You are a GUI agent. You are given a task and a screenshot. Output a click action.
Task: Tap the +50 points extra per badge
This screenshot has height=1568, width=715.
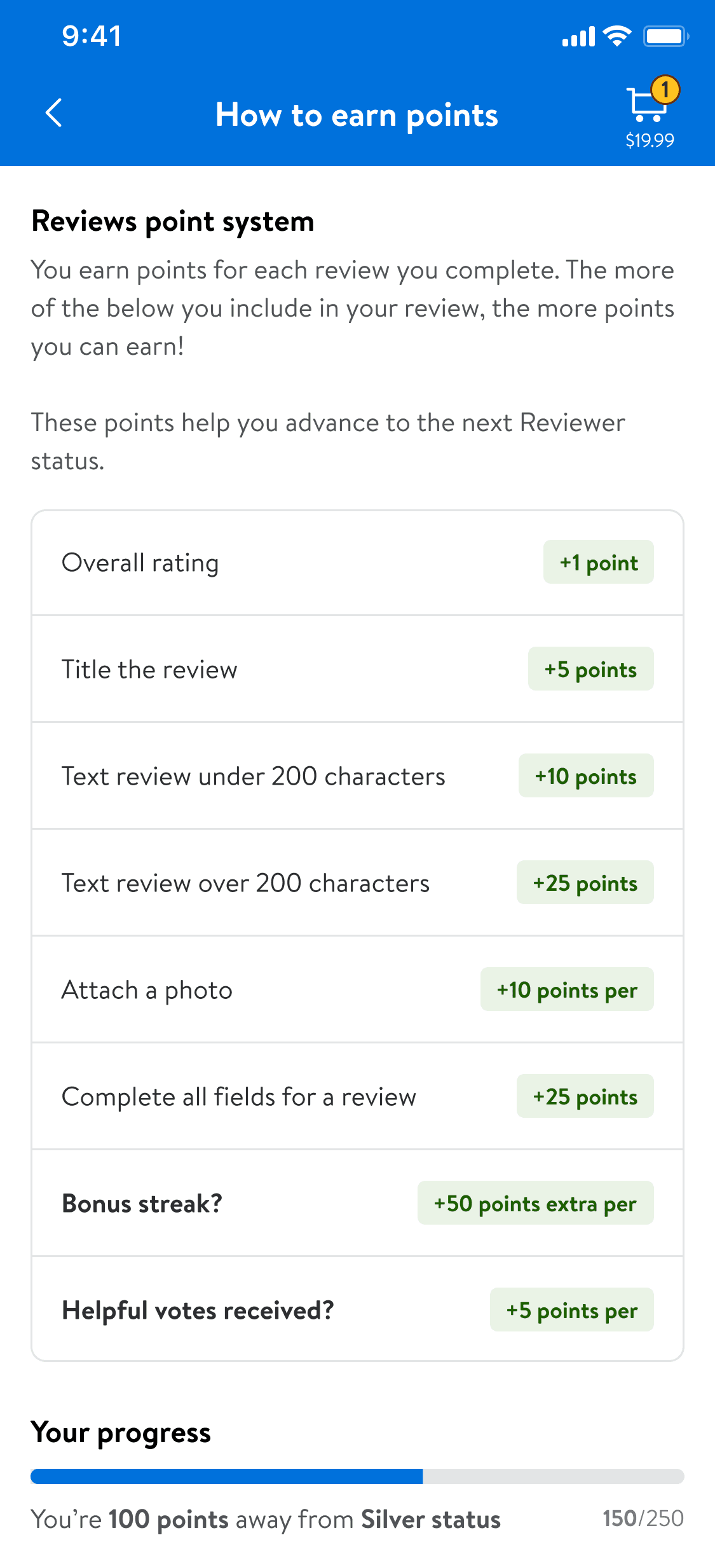click(x=535, y=1204)
